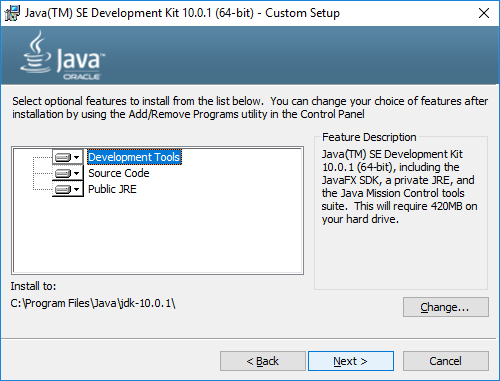Click the Feature Description text panel
This screenshot has height=381, width=500.
[x=399, y=186]
